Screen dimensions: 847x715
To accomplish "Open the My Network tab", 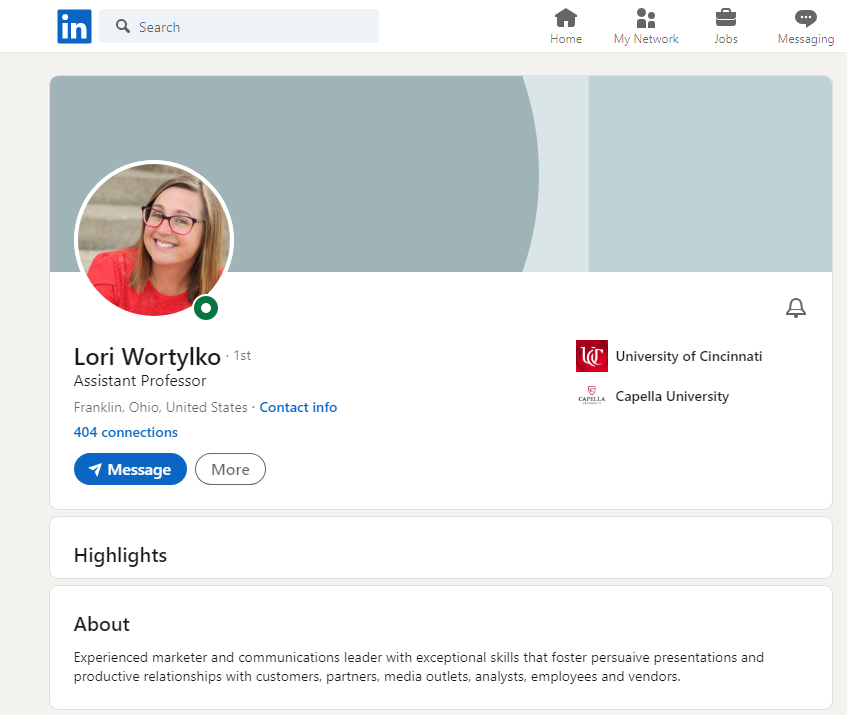I will (646, 26).
